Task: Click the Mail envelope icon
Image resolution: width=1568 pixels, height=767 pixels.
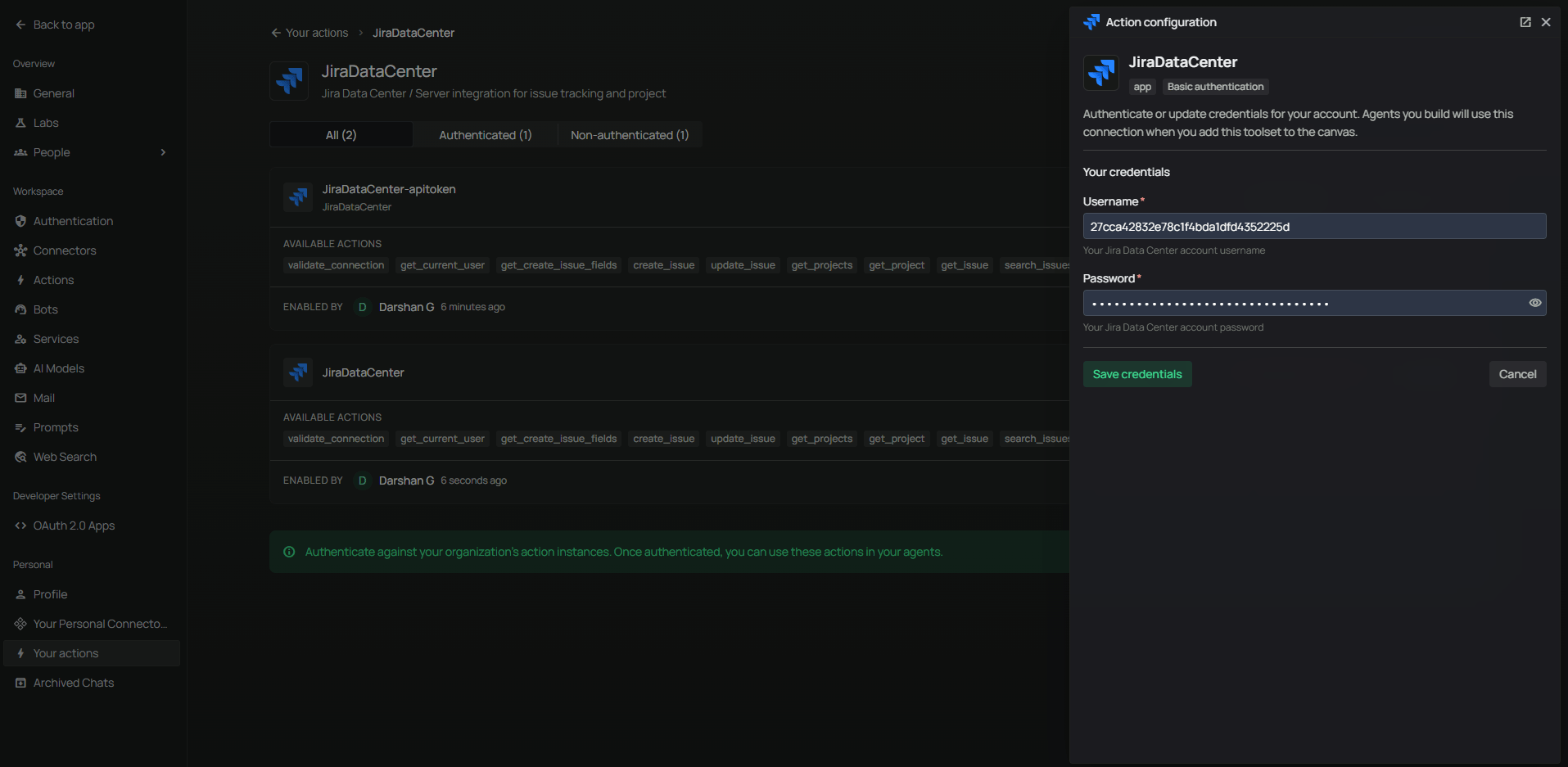Action: pyautogui.click(x=20, y=398)
